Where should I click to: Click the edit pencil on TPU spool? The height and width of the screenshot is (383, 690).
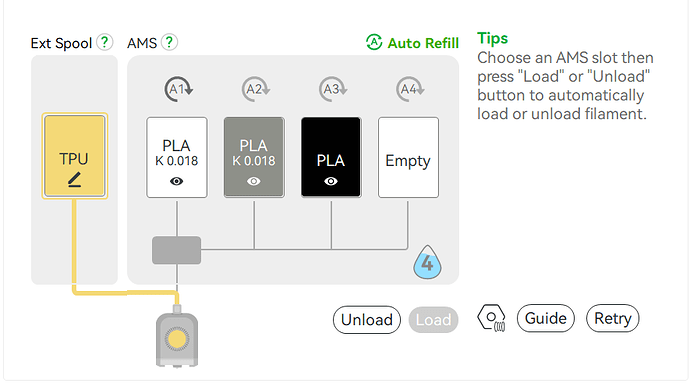[74, 180]
